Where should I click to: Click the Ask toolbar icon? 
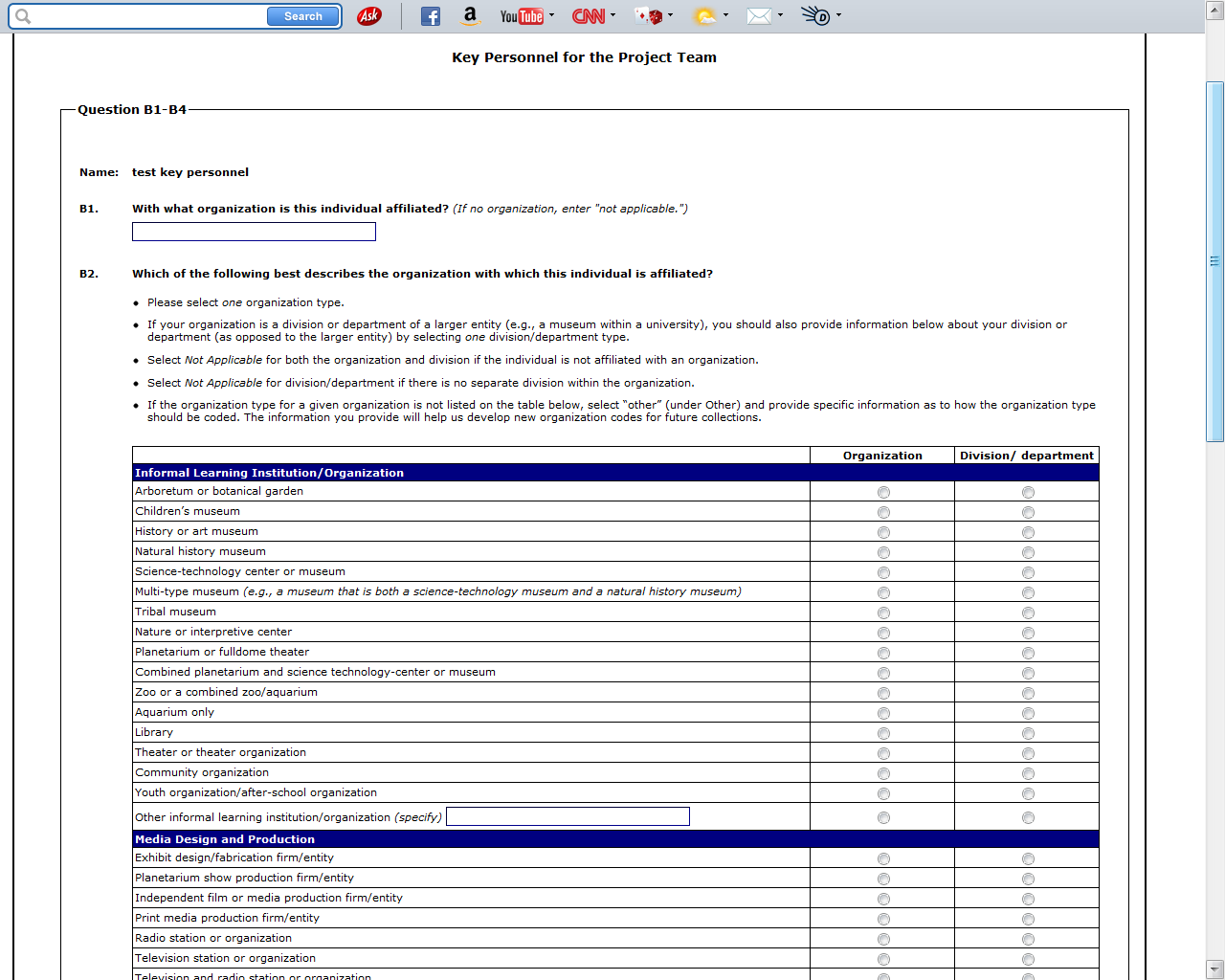368,16
